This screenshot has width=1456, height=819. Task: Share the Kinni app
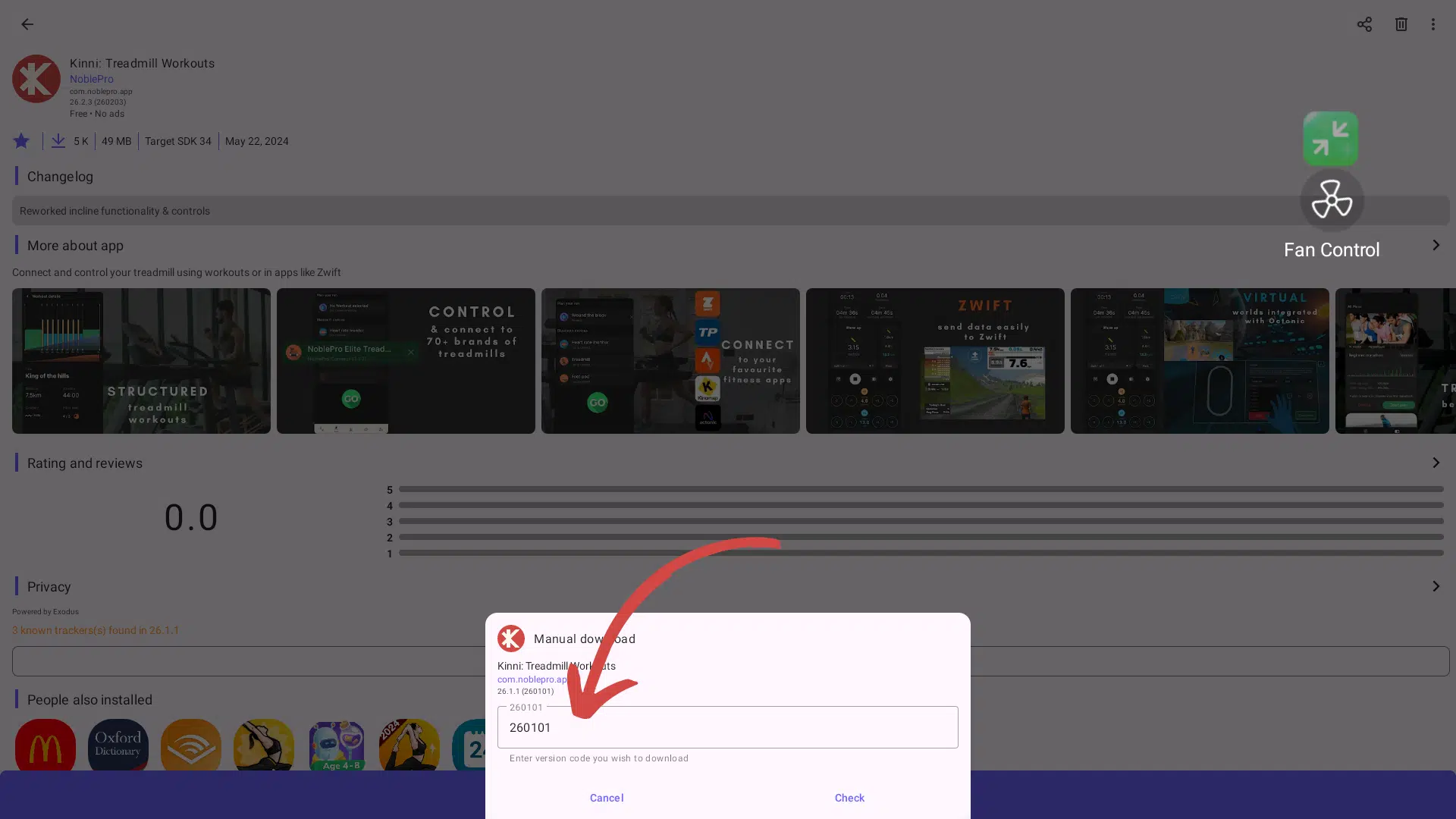pos(1364,24)
